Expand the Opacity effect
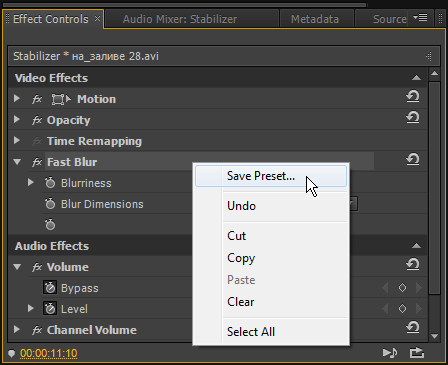Screen dimensions: 448x365 click(17, 120)
